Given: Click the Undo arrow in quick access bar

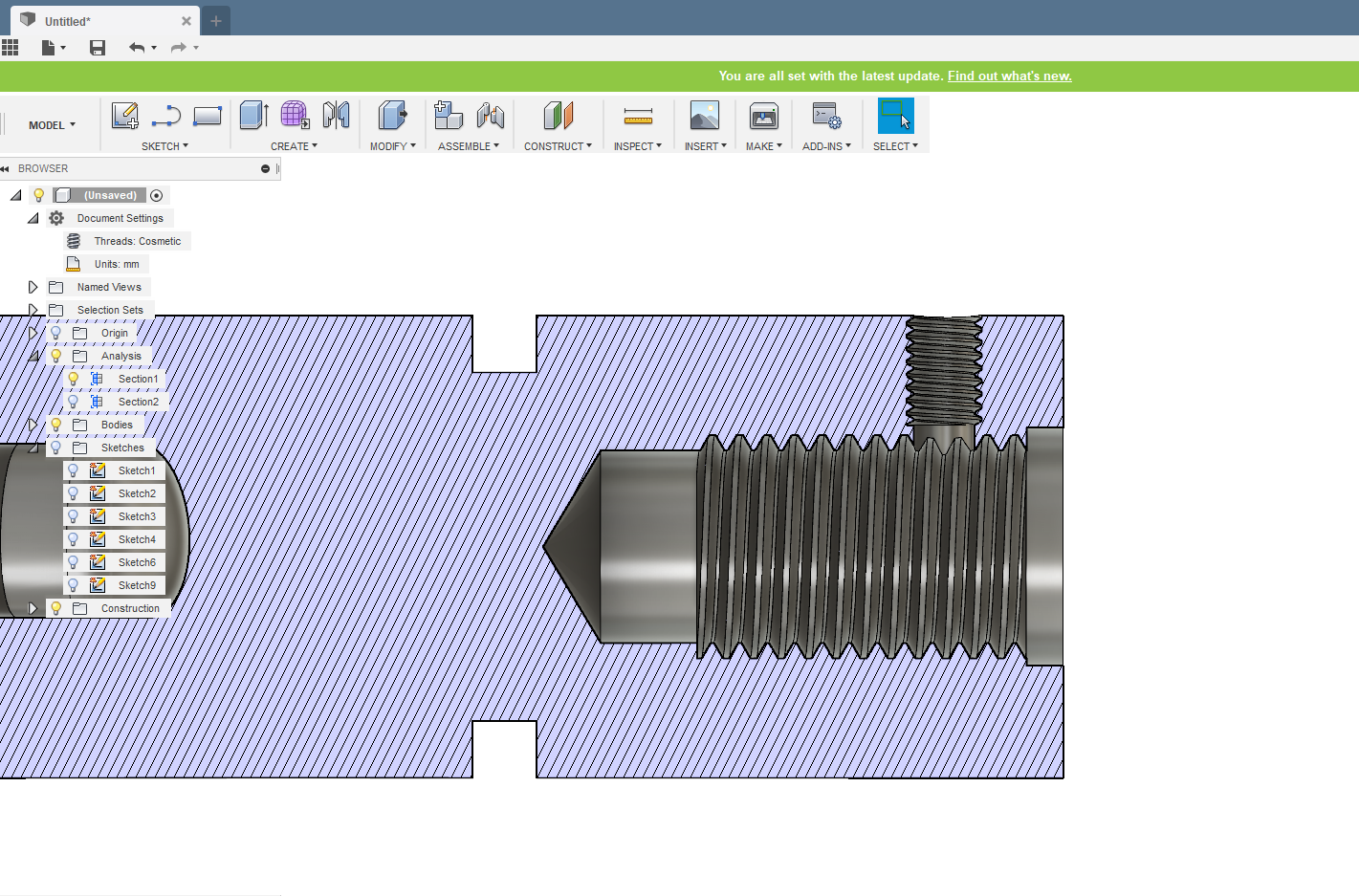Looking at the screenshot, I should (137, 47).
